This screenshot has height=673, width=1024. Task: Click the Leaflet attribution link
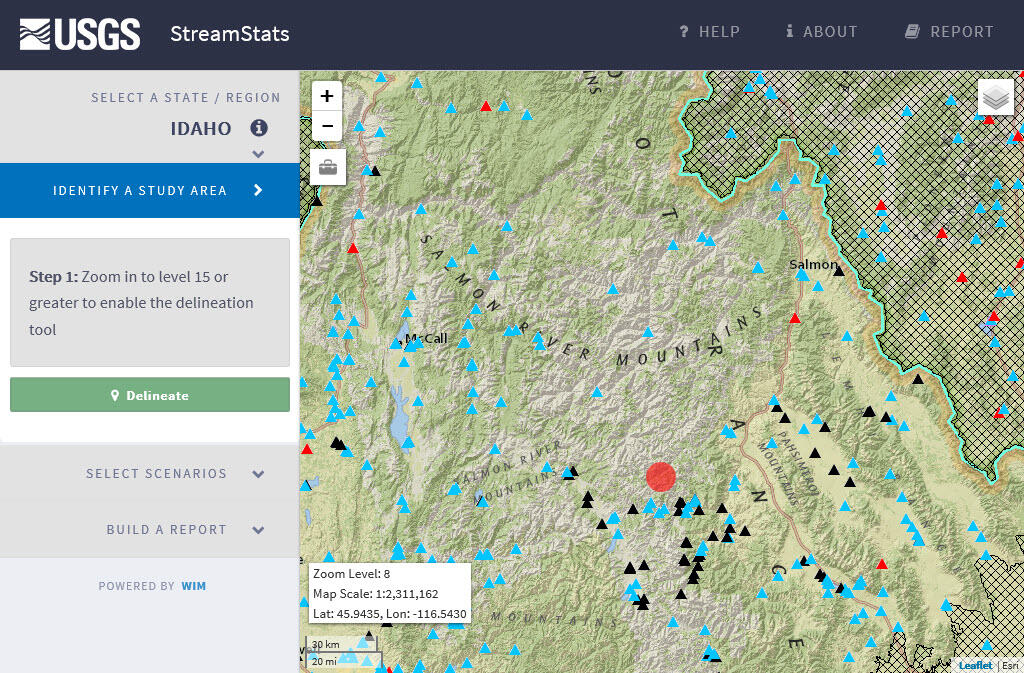(975, 664)
